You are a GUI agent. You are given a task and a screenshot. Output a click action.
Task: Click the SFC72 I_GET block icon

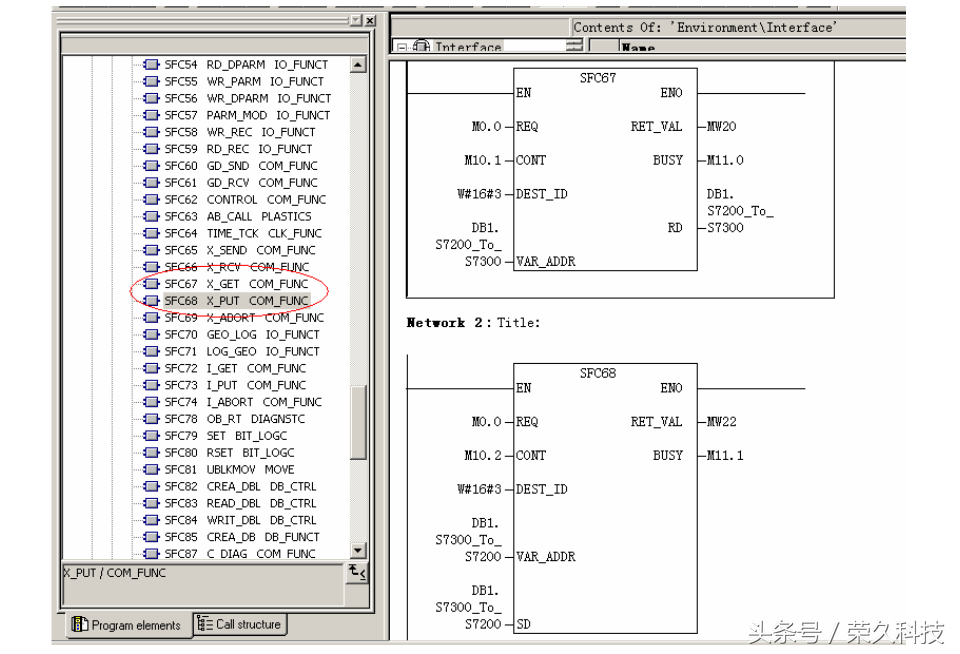point(152,368)
